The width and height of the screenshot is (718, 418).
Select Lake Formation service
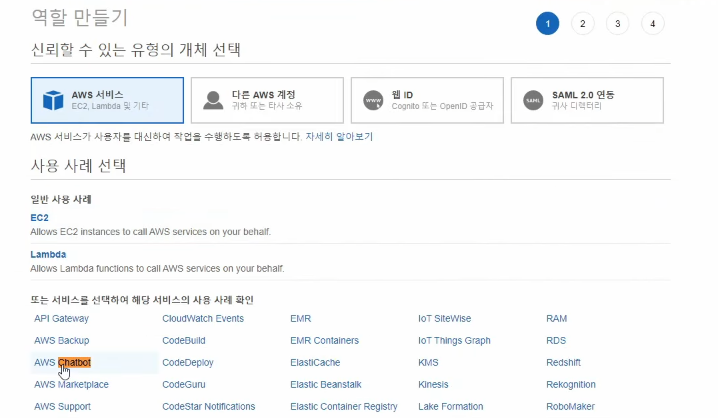click(x=450, y=407)
